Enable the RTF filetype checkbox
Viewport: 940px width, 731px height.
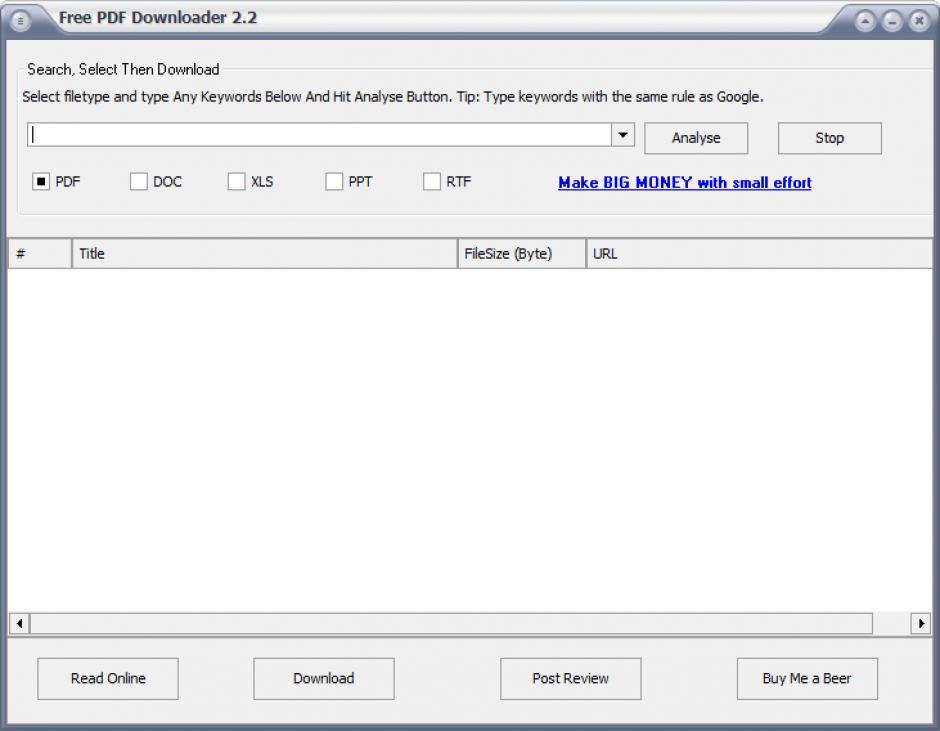[x=432, y=181]
